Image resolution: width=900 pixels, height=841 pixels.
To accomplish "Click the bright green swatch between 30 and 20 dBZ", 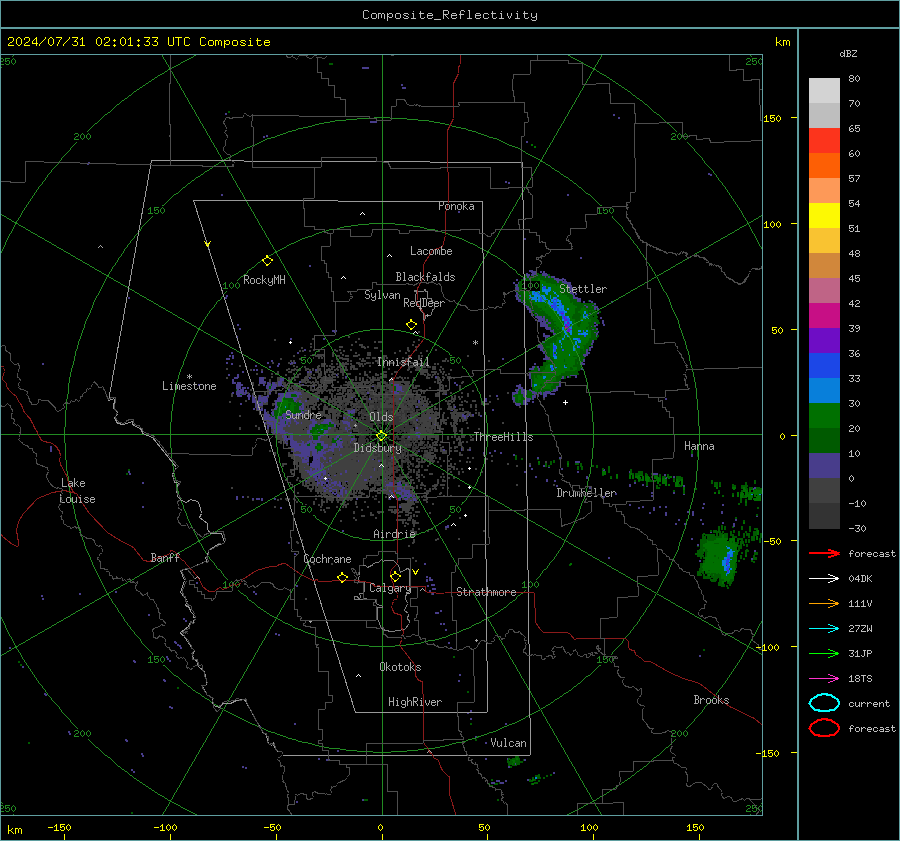I will (824, 416).
